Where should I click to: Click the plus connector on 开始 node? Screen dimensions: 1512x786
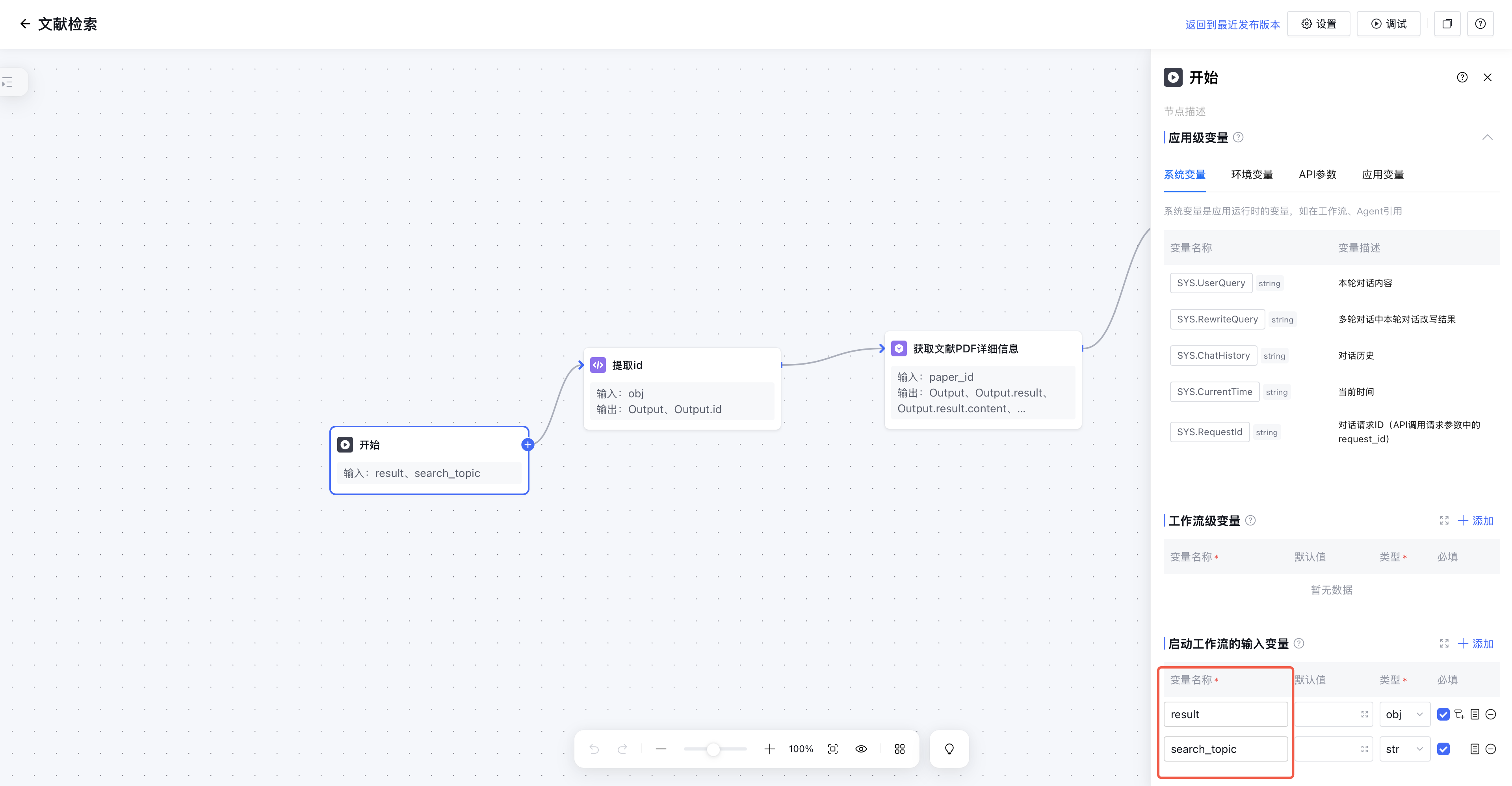pos(528,445)
